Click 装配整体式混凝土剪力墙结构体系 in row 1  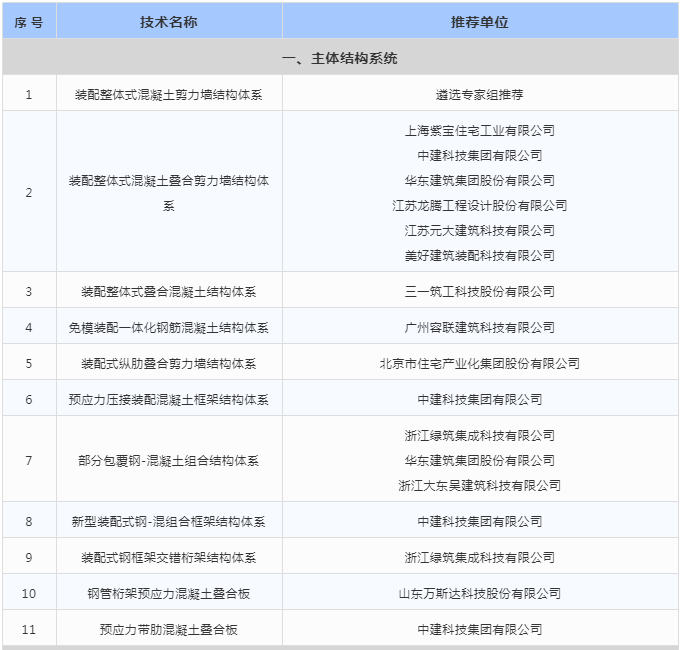(169, 95)
